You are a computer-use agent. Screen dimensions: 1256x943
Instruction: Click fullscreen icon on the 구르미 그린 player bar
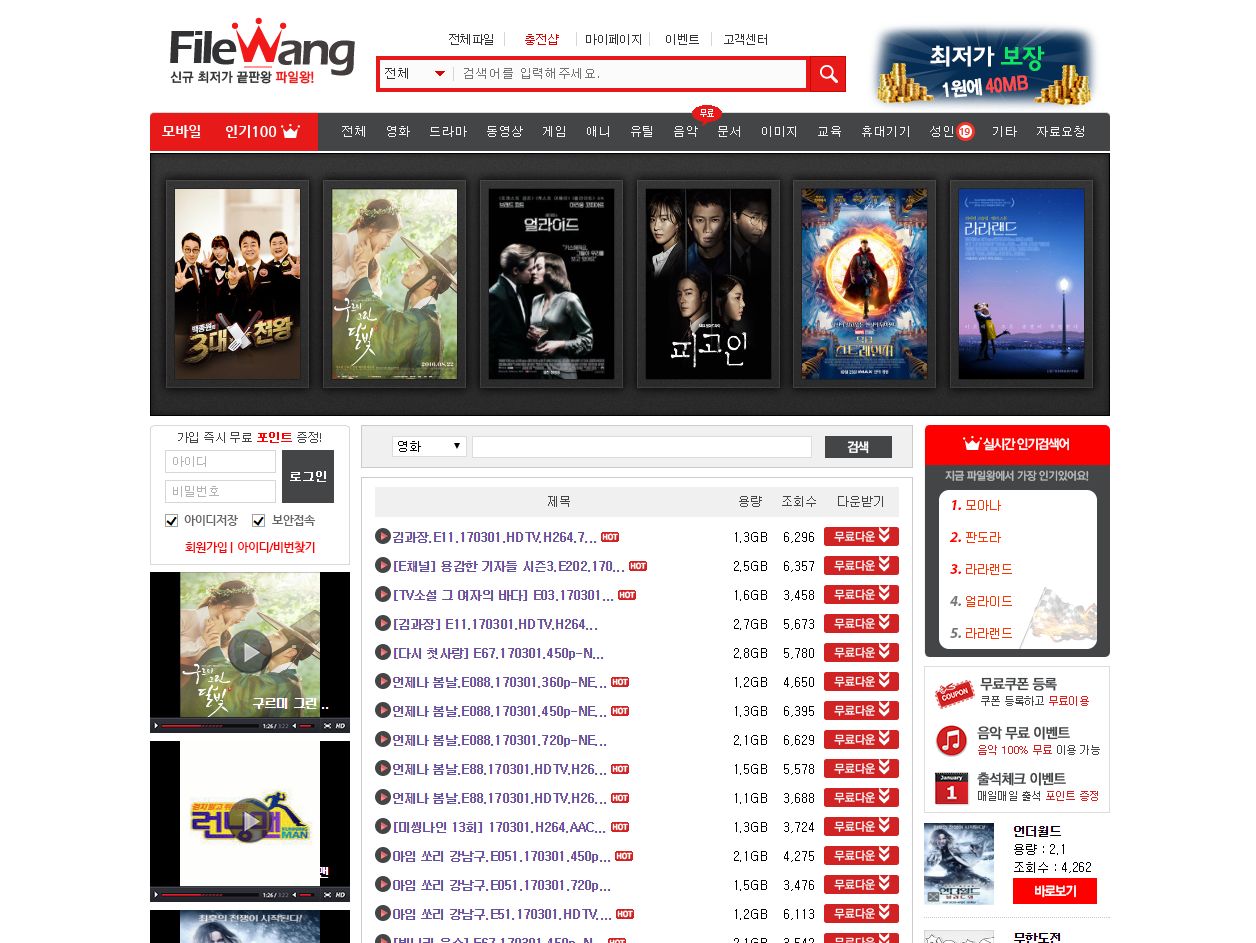327,726
